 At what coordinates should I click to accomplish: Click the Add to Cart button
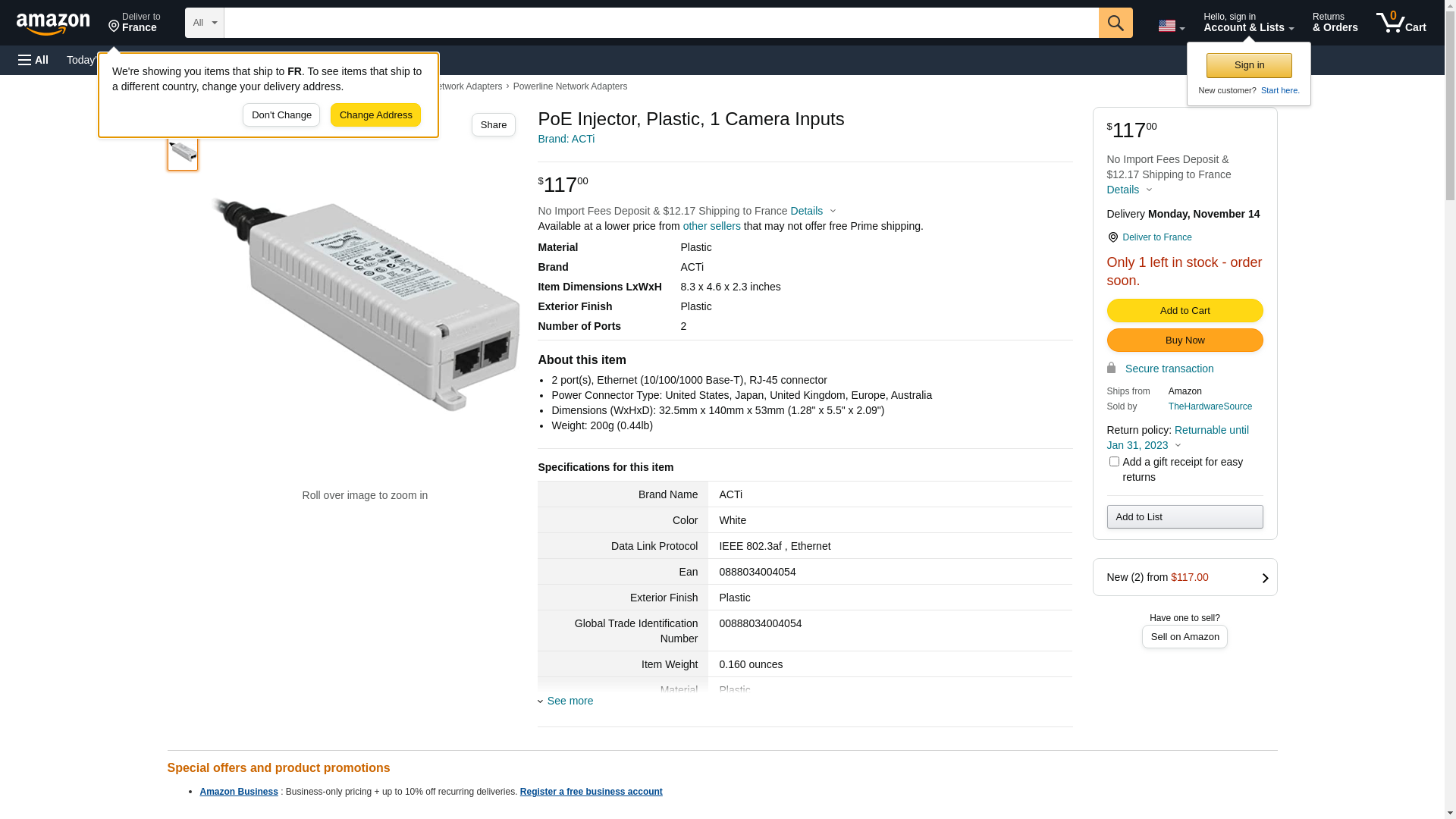click(1185, 311)
